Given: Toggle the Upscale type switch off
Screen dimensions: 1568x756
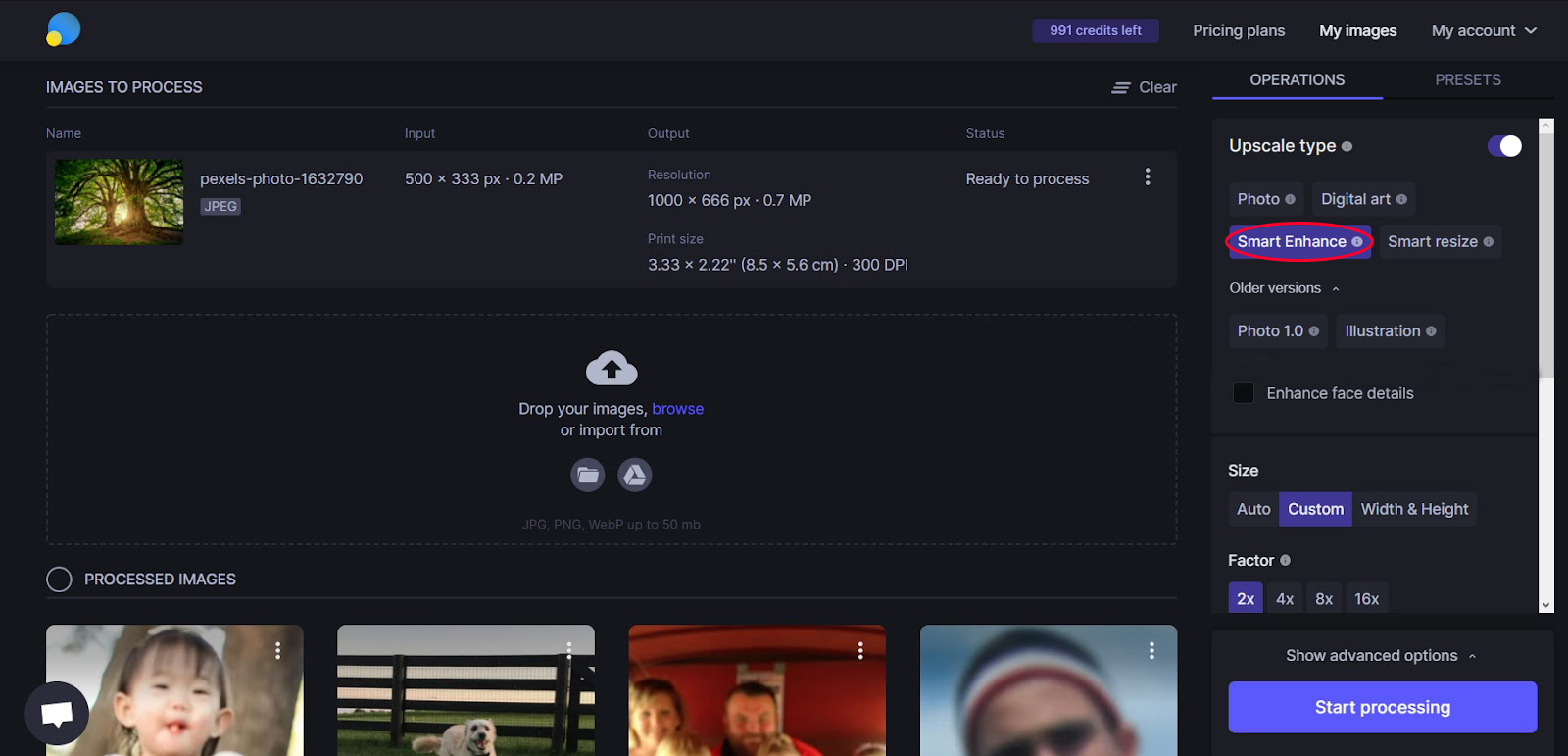Looking at the screenshot, I should [x=1504, y=146].
